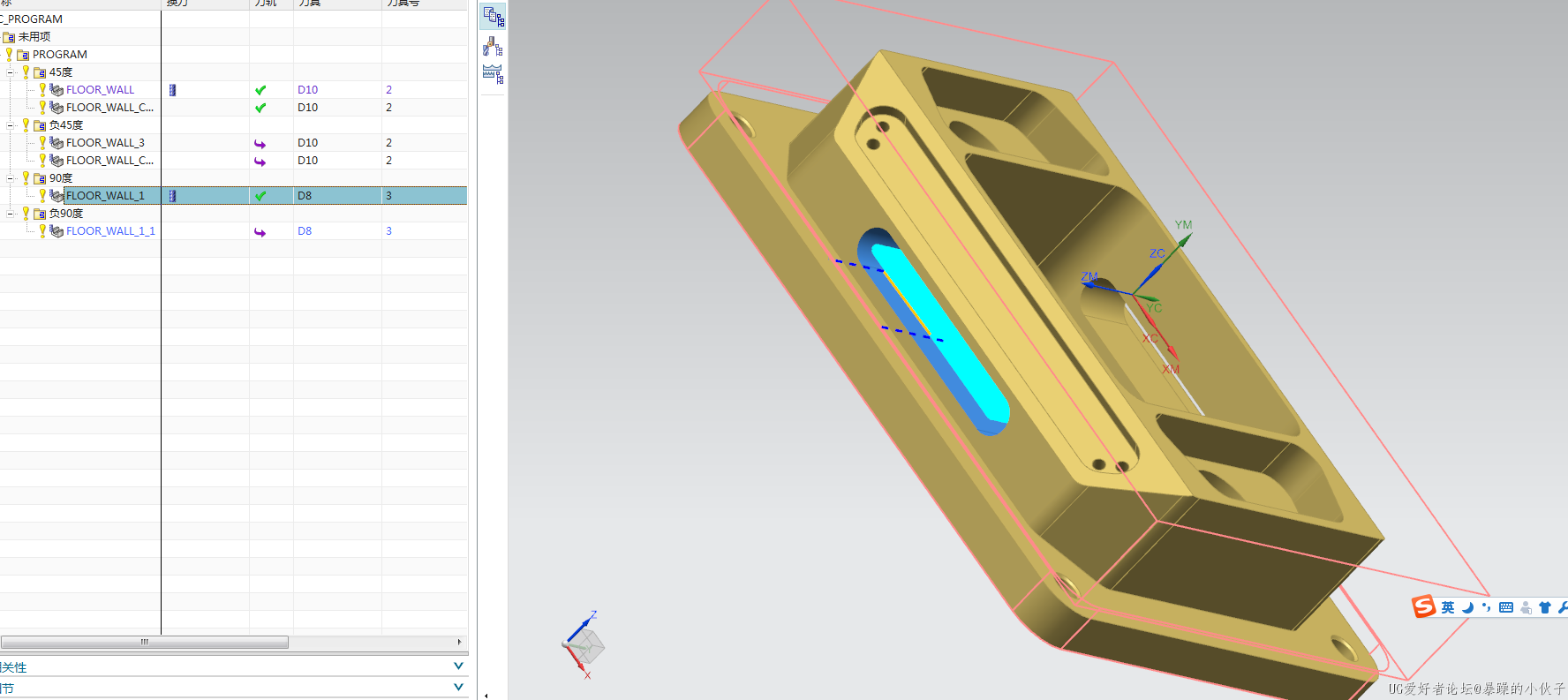Switch to Geometry view icon

(493, 74)
